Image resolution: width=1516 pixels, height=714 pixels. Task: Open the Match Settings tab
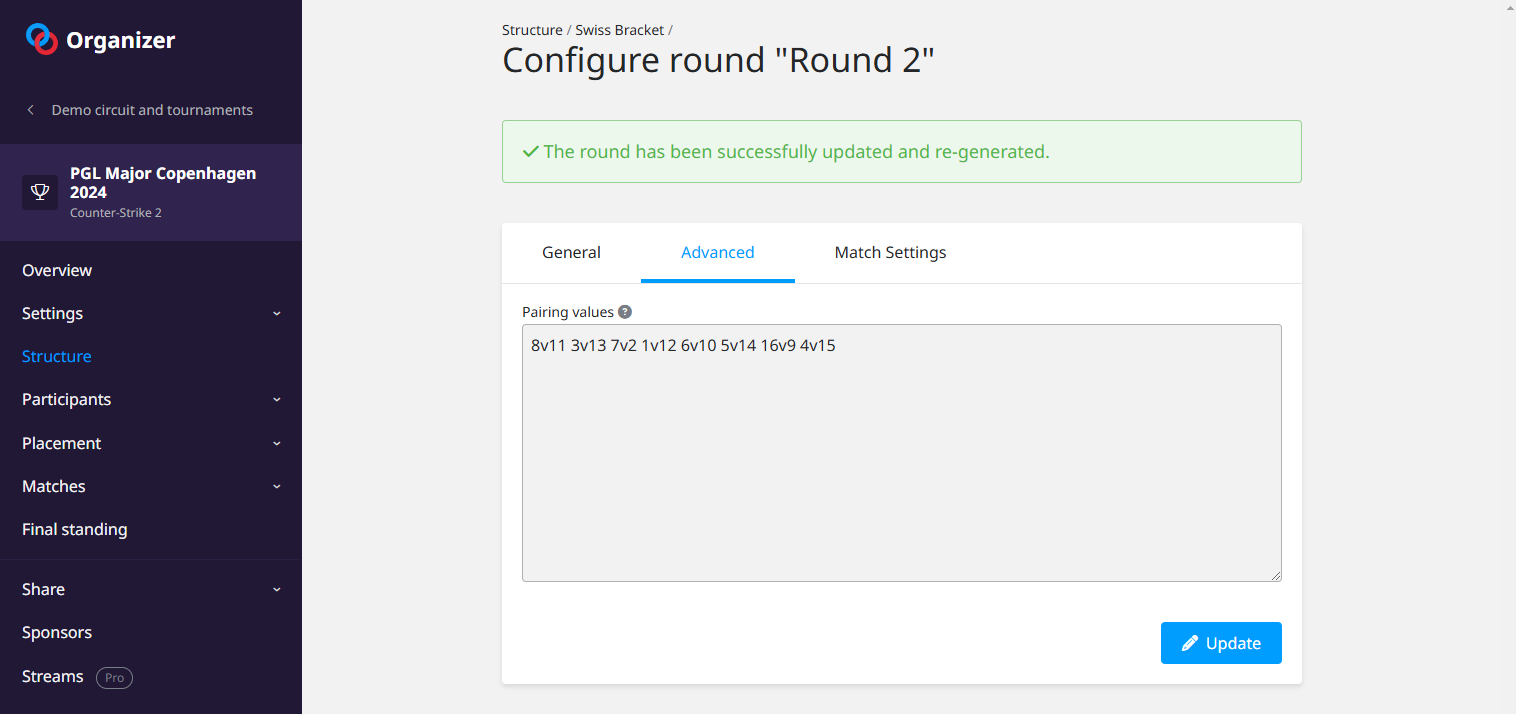(x=890, y=253)
